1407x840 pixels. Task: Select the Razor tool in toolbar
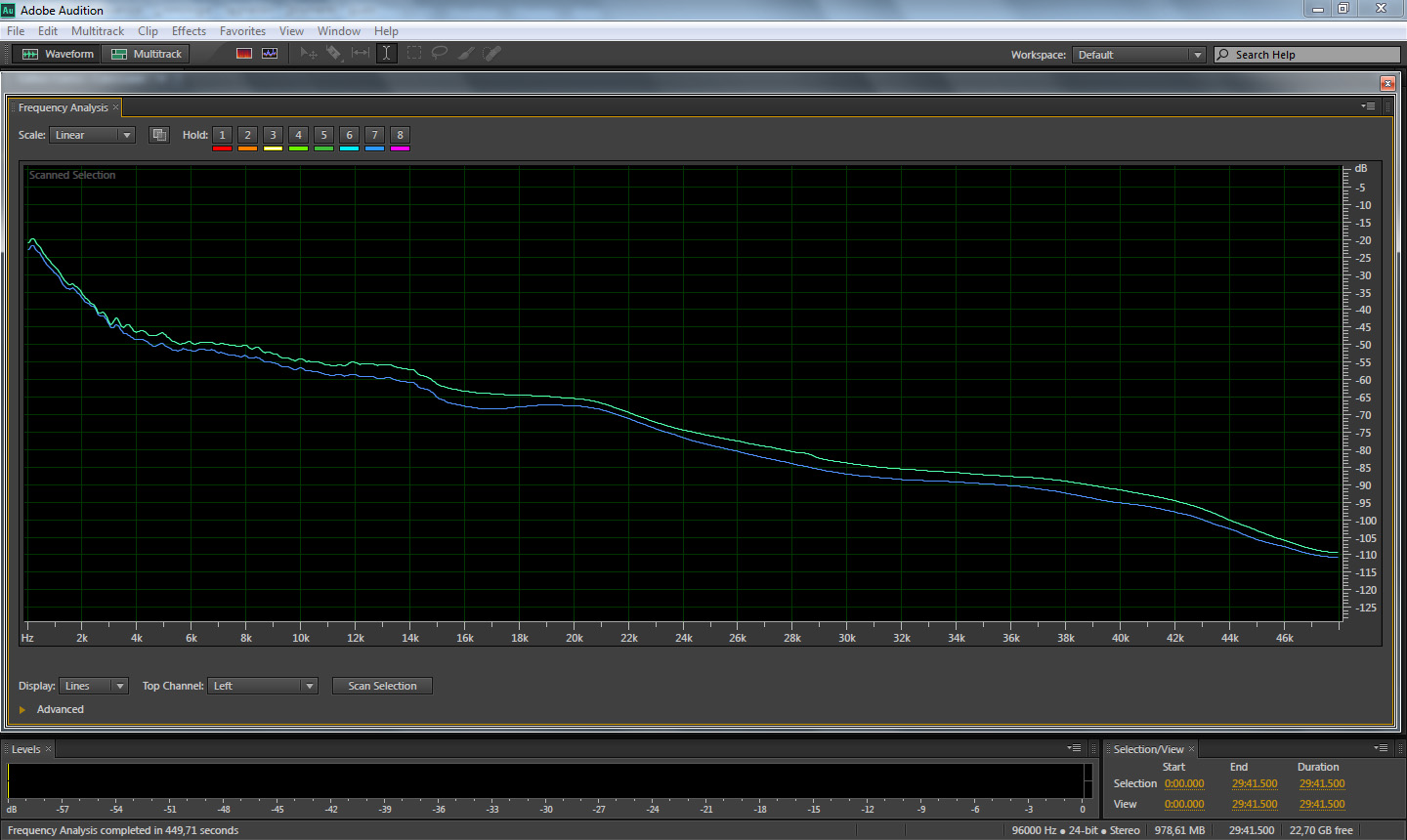click(x=334, y=53)
